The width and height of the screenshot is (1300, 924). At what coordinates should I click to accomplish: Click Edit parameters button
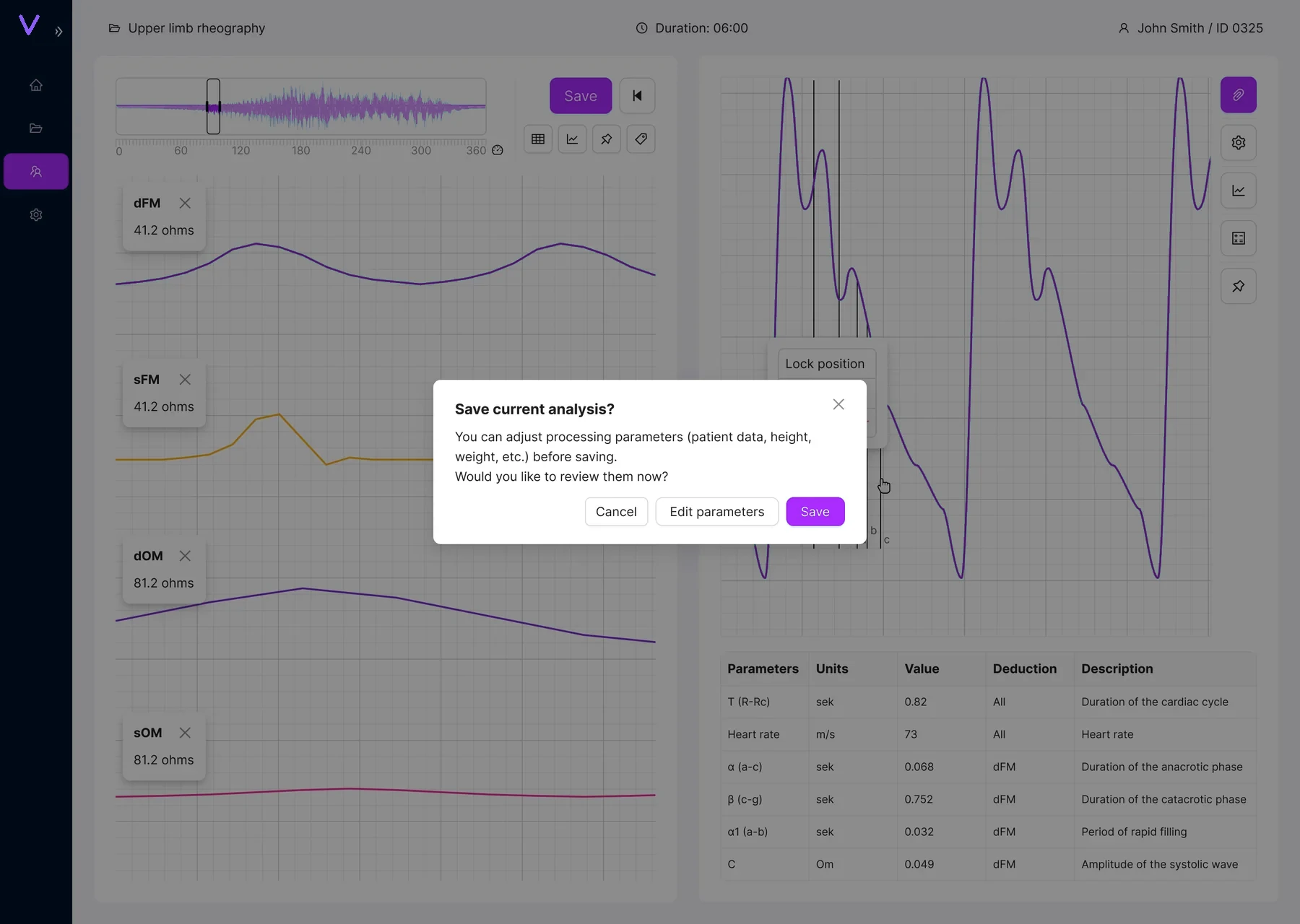click(x=716, y=512)
